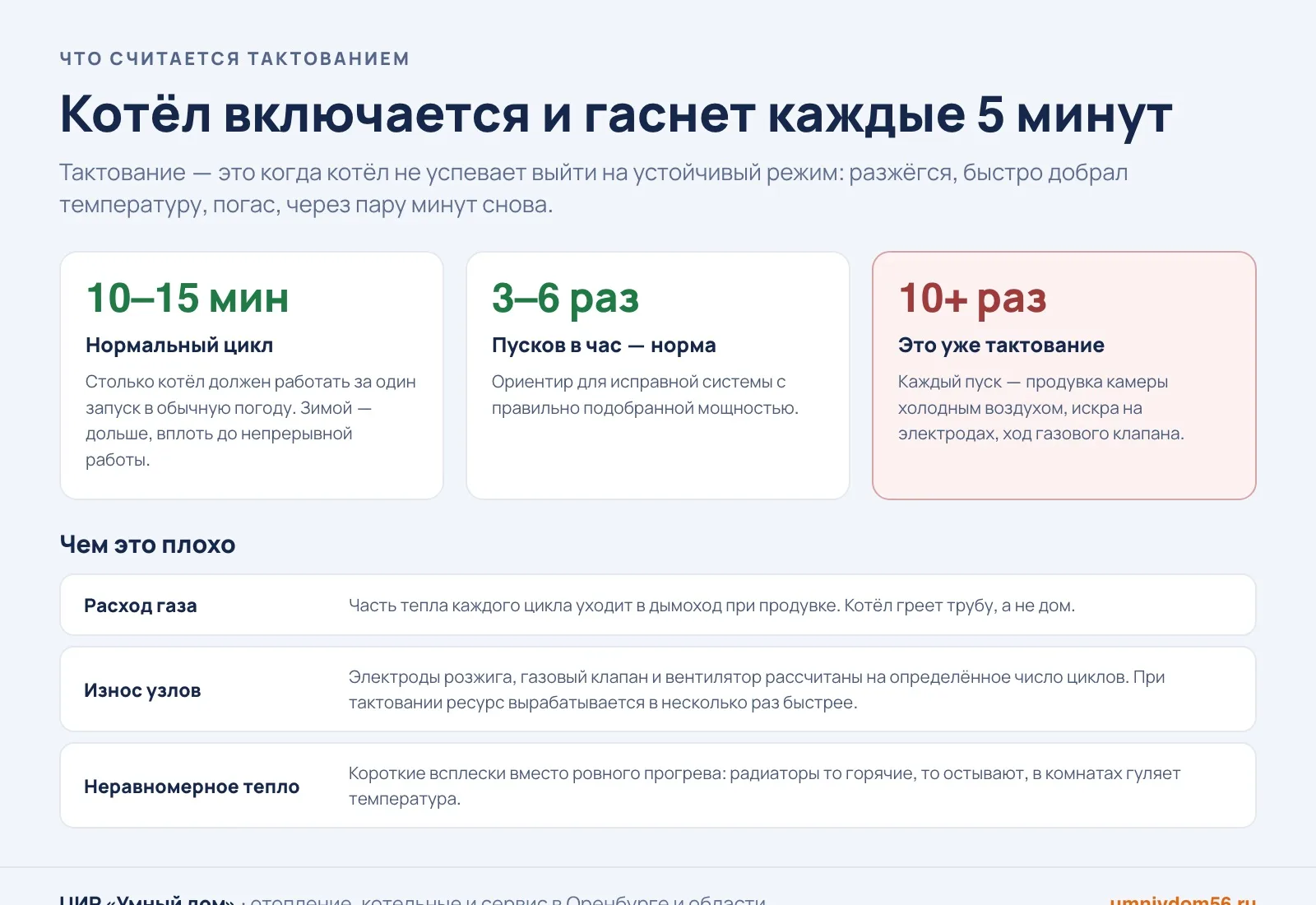Open the umniydom56.ru link in footer
This screenshot has height=905, width=1316.
pyautogui.click(x=1183, y=898)
